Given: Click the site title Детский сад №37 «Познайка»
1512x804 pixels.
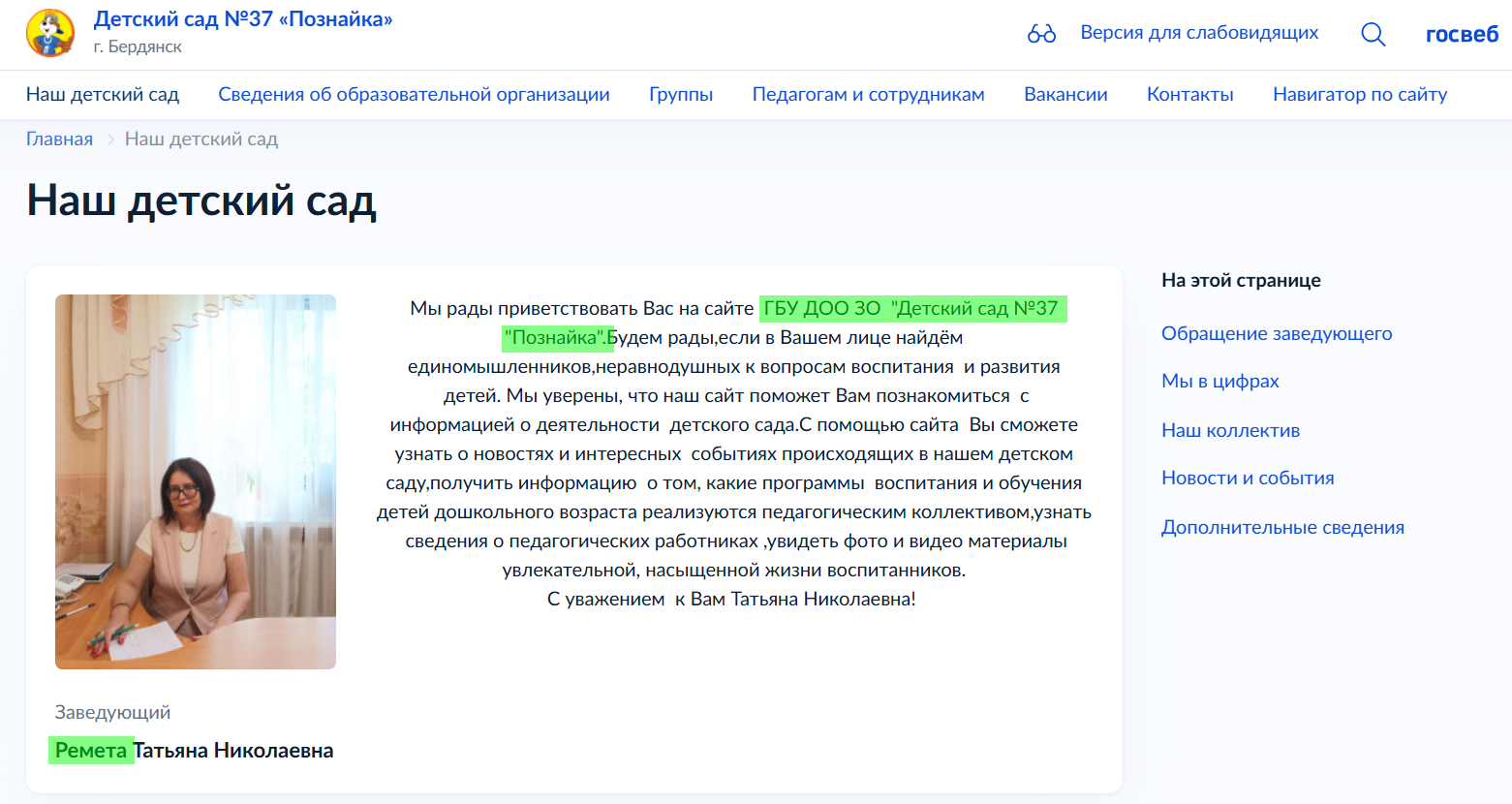Looking at the screenshot, I should (x=242, y=19).
